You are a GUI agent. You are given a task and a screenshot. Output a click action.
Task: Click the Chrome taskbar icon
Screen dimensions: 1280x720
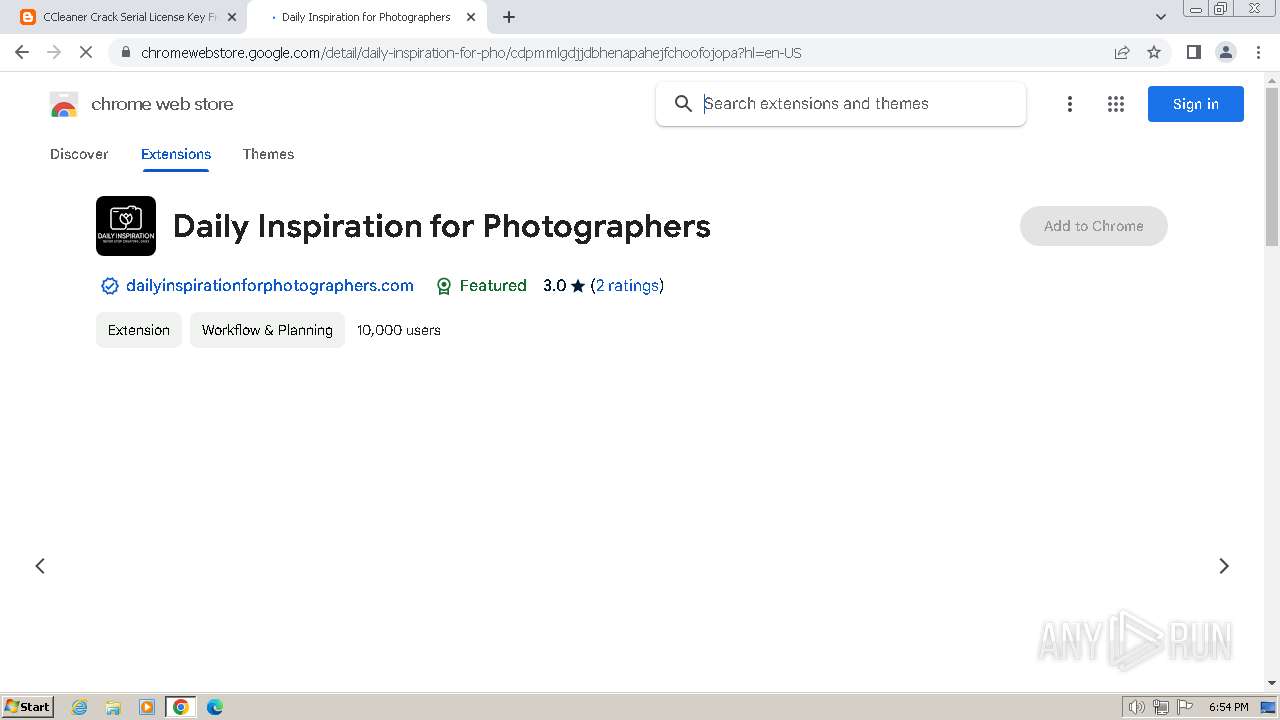(181, 707)
